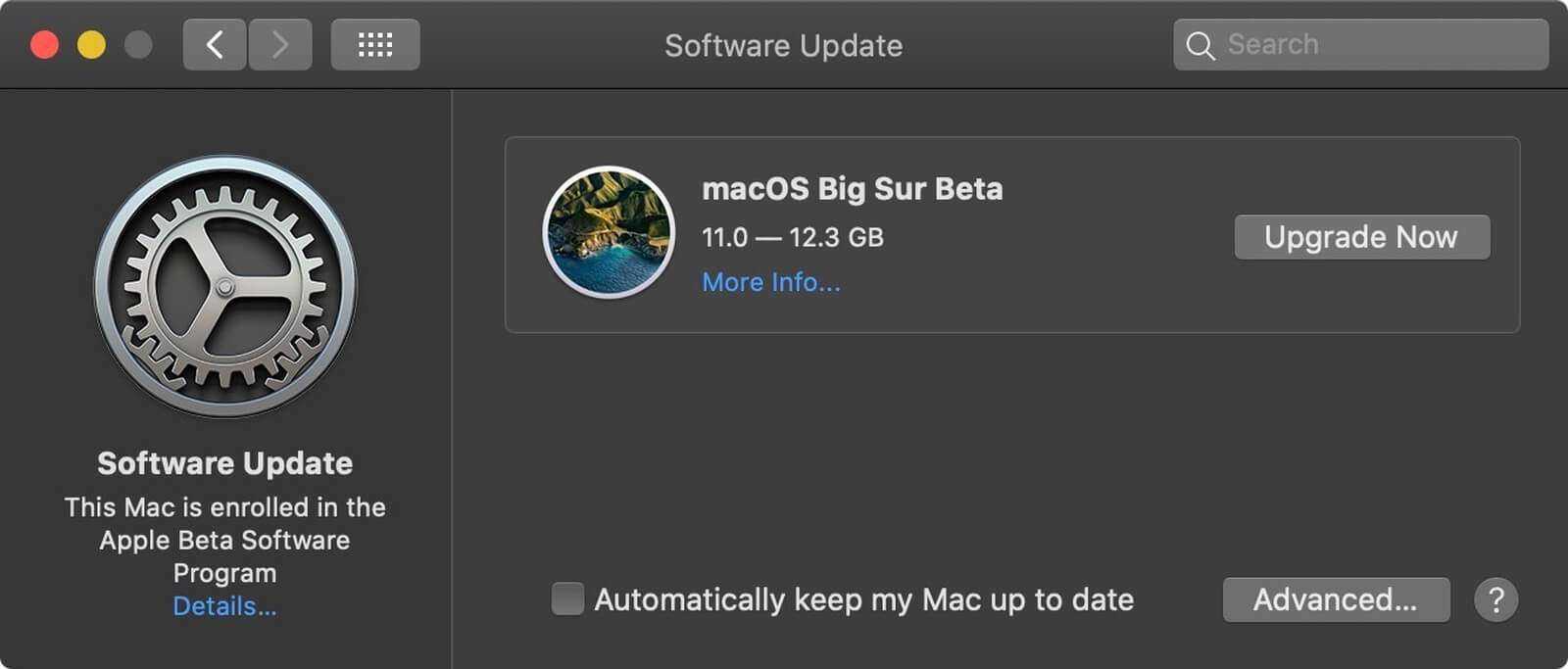Minimize the window with the yellow button
1568x669 pixels.
coord(91,45)
